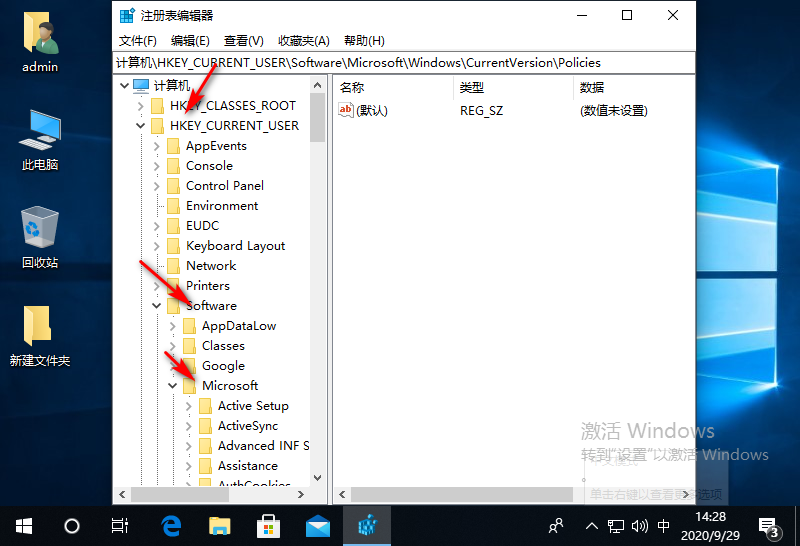Collapse HKEY_CURRENT_USER node arrow
800x546 pixels.
coord(140,126)
